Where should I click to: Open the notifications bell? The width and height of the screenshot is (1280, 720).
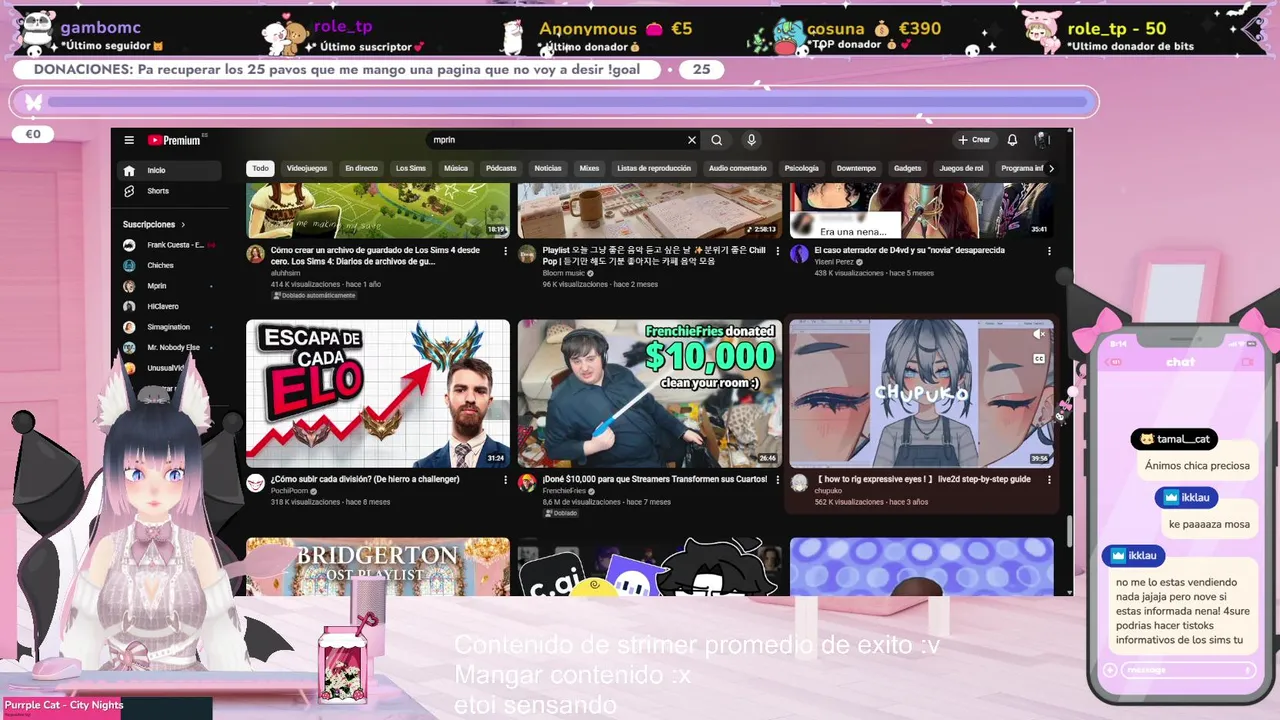click(x=1012, y=140)
